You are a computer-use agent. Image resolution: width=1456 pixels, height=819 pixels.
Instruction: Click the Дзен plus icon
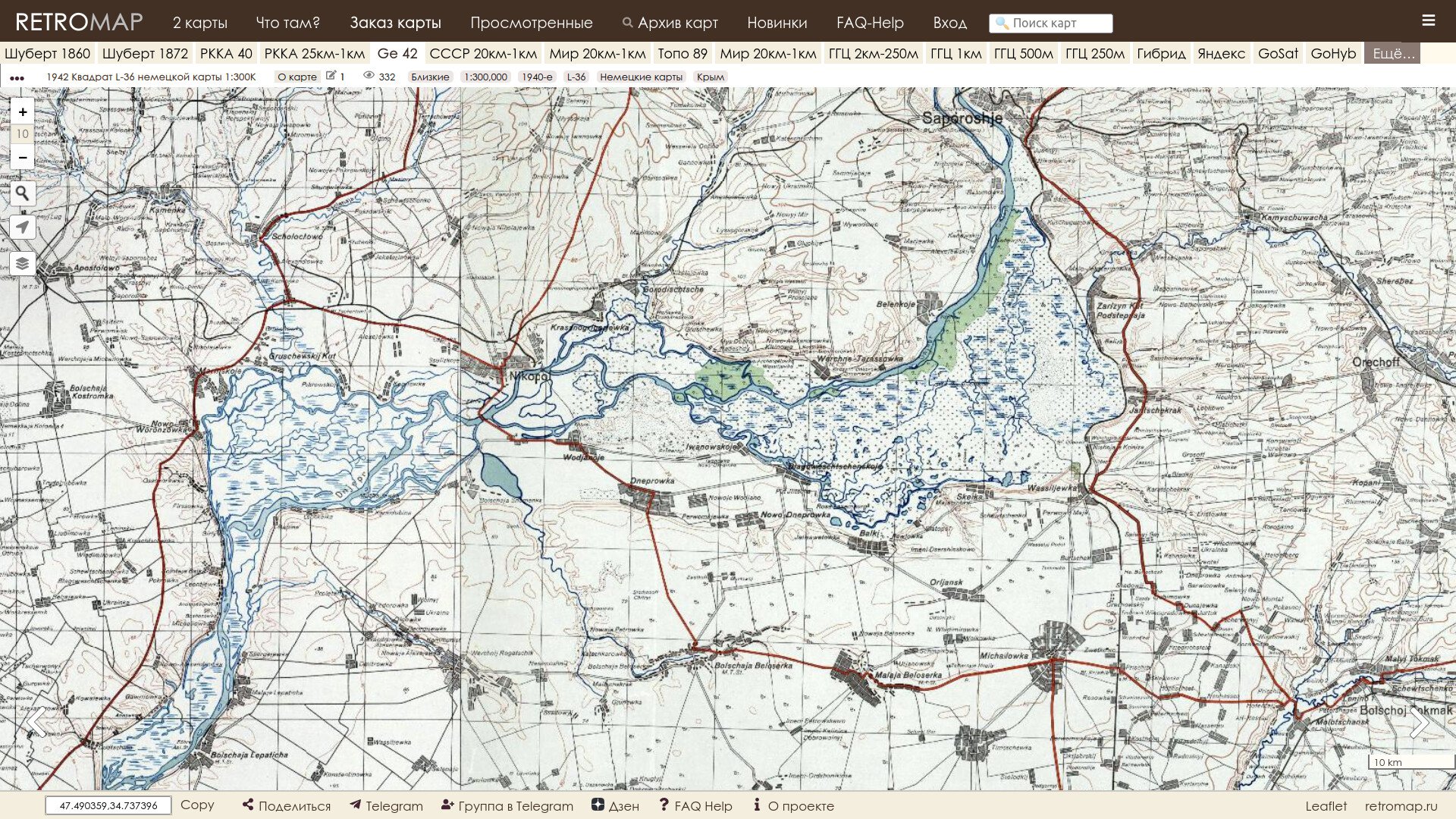tap(598, 805)
